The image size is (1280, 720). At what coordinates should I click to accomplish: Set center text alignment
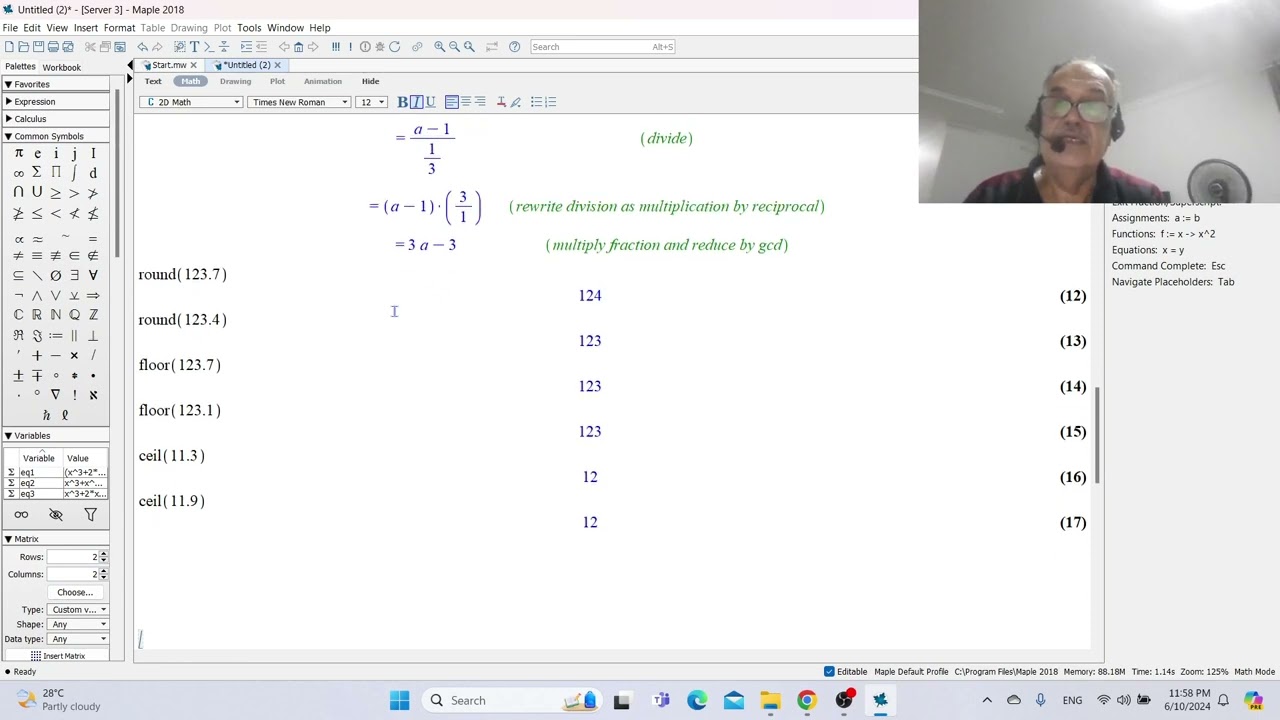tap(465, 102)
